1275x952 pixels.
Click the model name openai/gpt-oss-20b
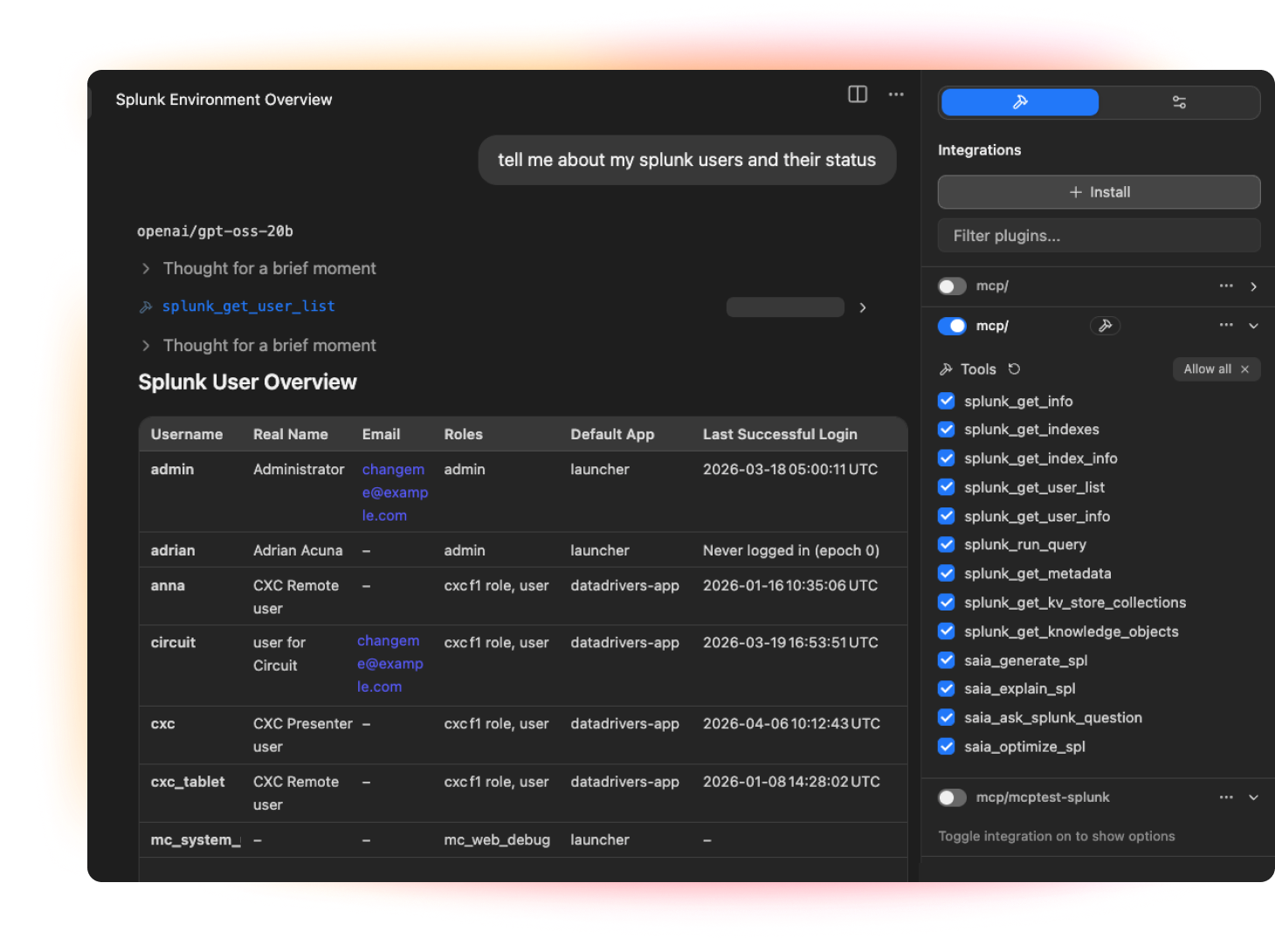[x=215, y=231]
